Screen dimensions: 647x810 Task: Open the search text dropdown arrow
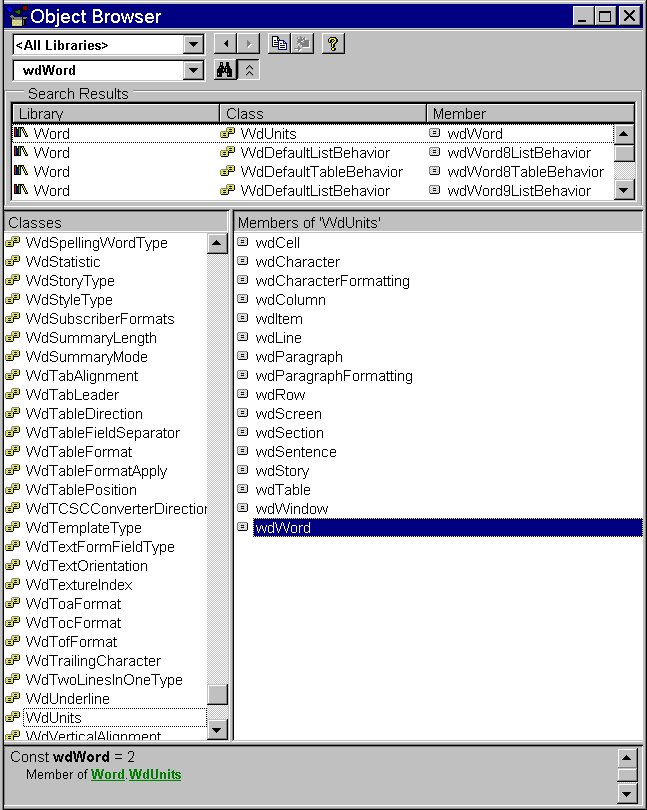click(193, 71)
